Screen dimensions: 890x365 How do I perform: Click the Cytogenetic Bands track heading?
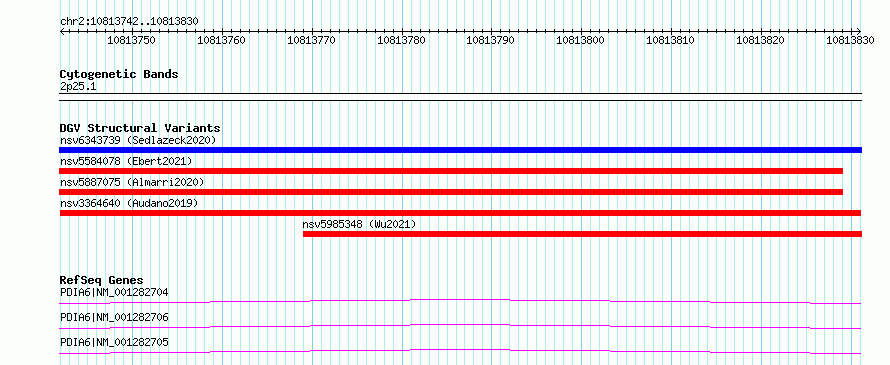click(x=119, y=74)
